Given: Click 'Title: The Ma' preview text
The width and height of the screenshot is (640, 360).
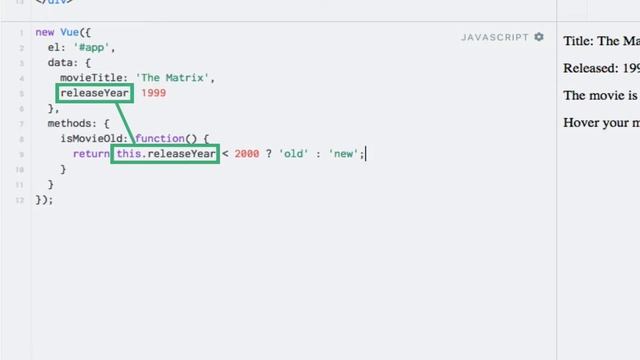Looking at the screenshot, I should [601, 41].
